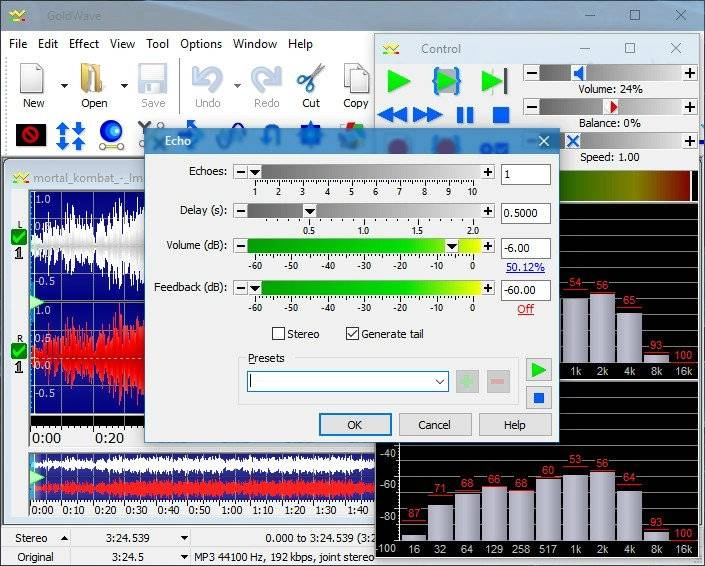This screenshot has width=705, height=566.
Task: Open the Window menu
Action: click(255, 44)
